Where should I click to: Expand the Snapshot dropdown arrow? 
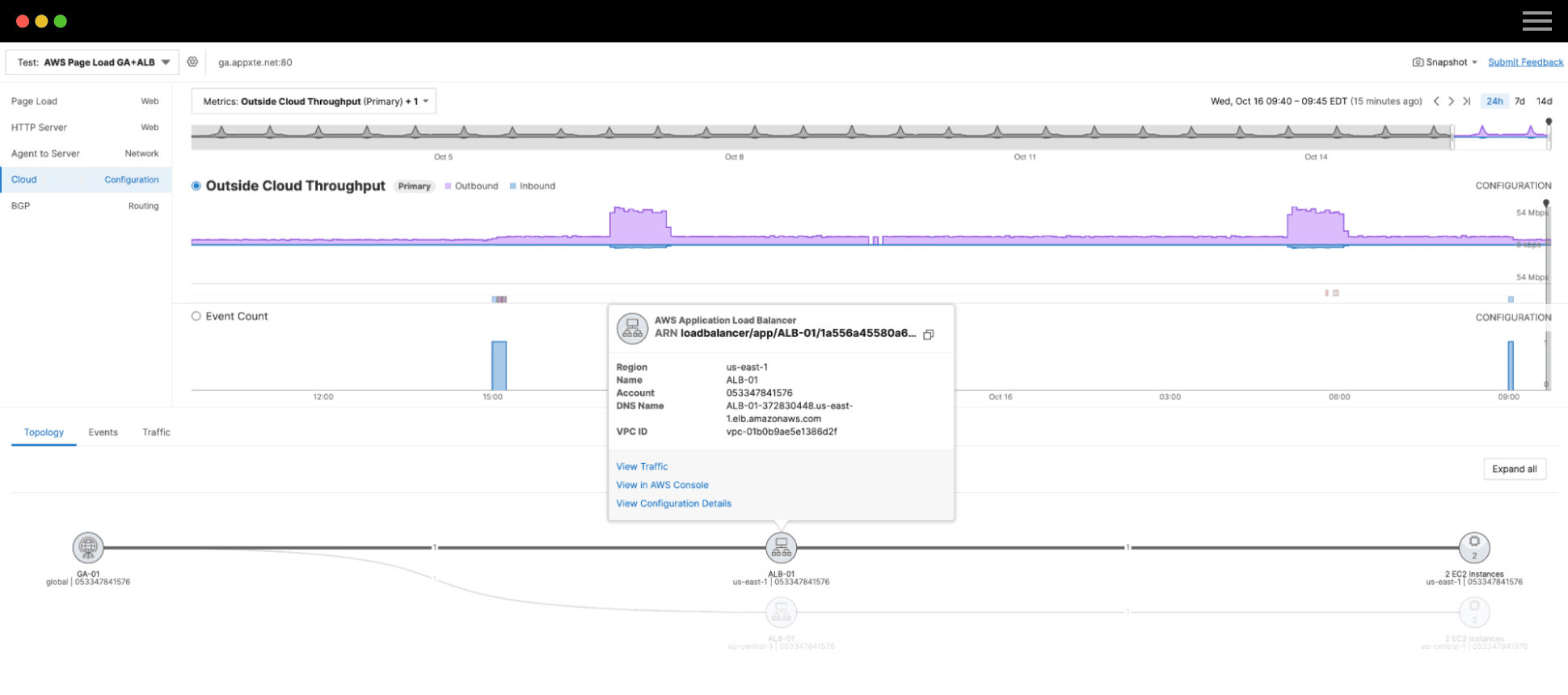click(x=1475, y=62)
